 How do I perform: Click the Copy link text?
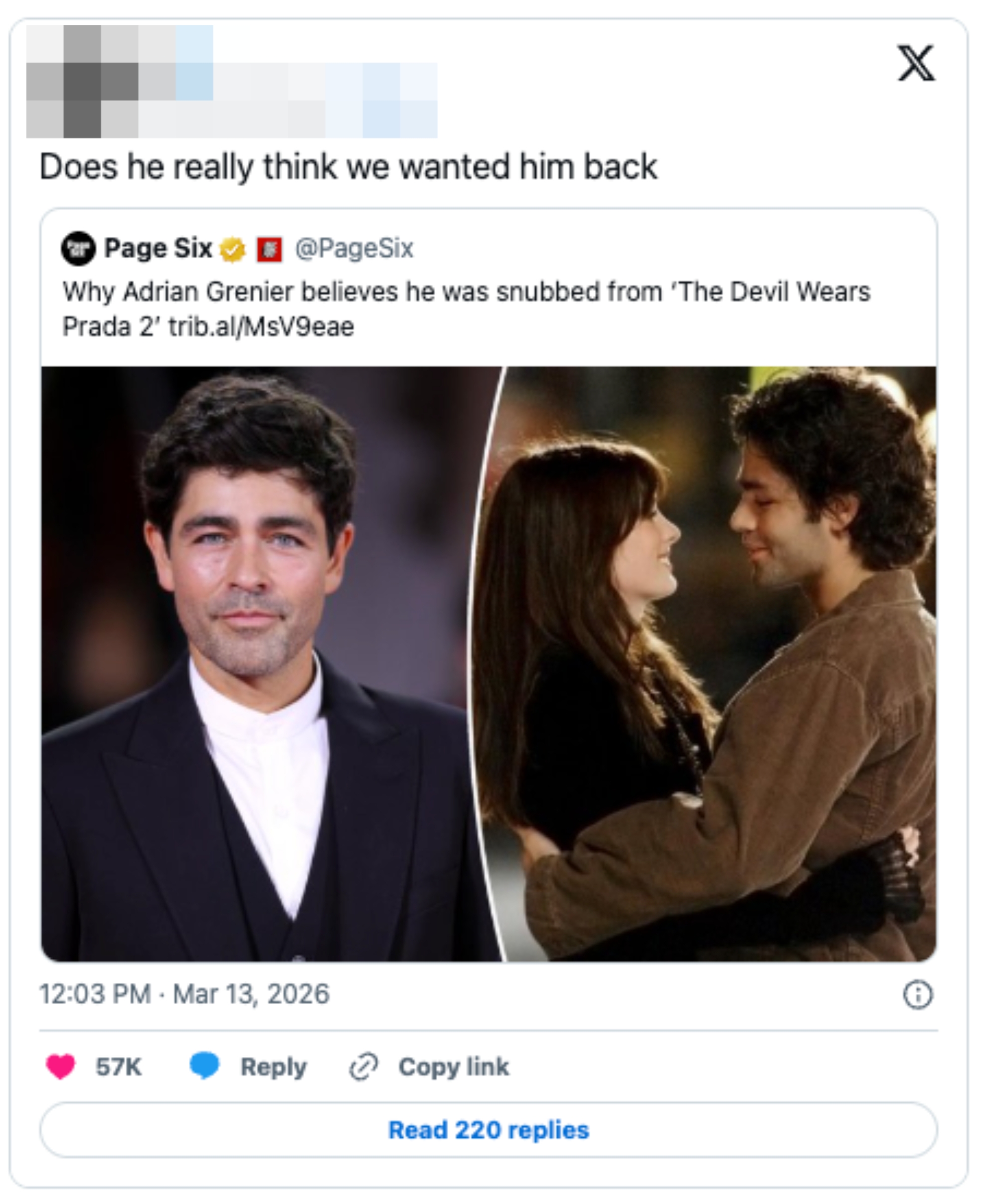(453, 1067)
